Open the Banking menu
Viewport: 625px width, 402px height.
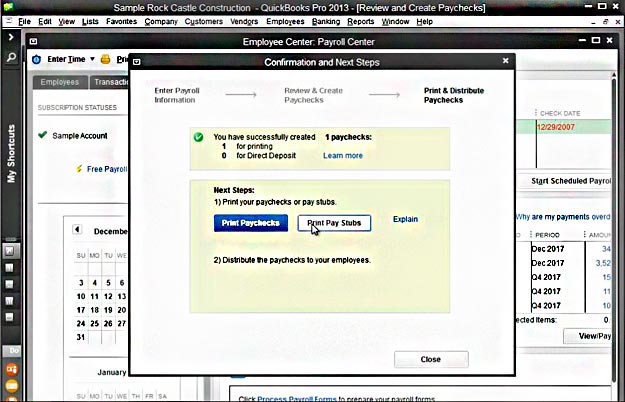326,22
